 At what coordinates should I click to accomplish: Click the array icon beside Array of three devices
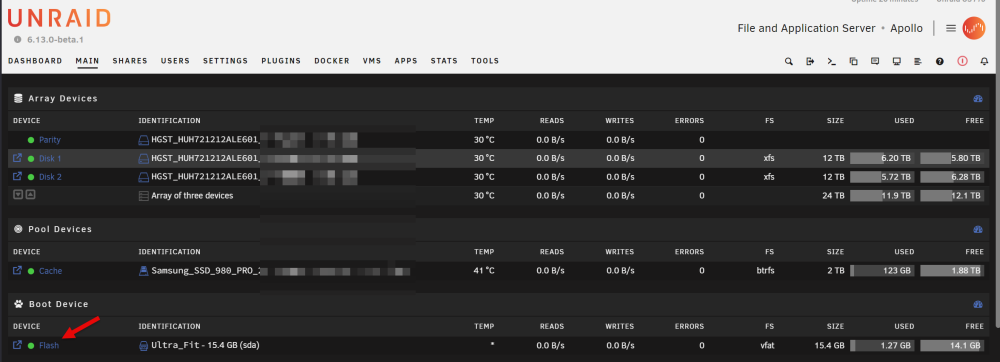(x=143, y=196)
